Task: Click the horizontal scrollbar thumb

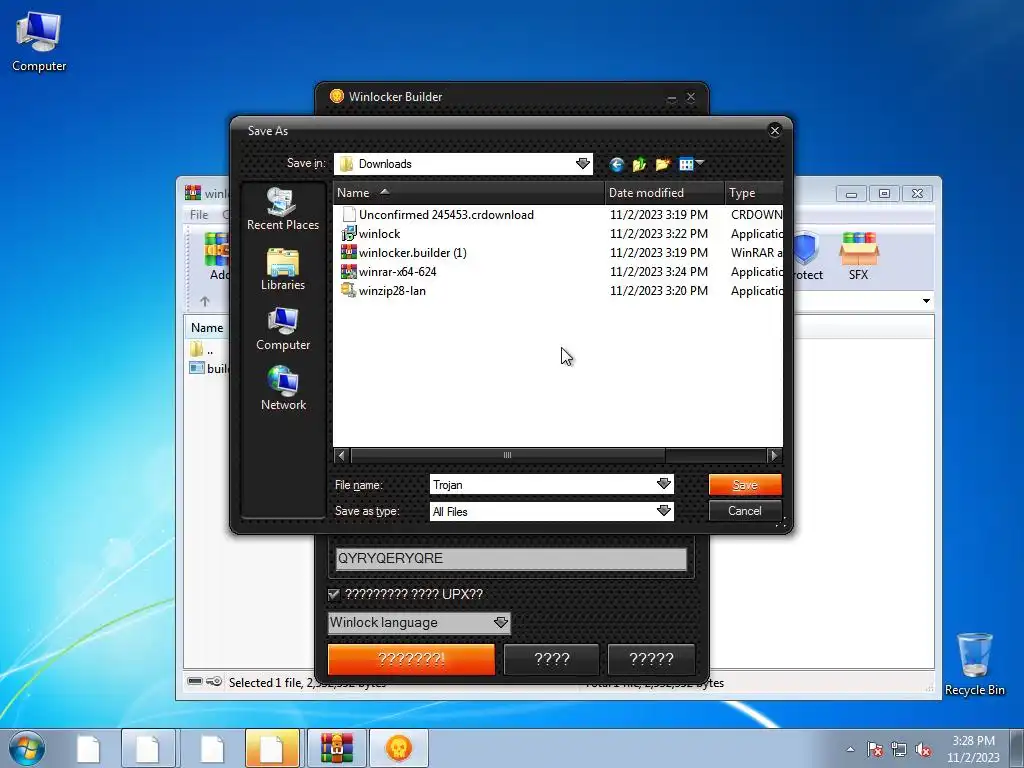Action: (x=507, y=455)
